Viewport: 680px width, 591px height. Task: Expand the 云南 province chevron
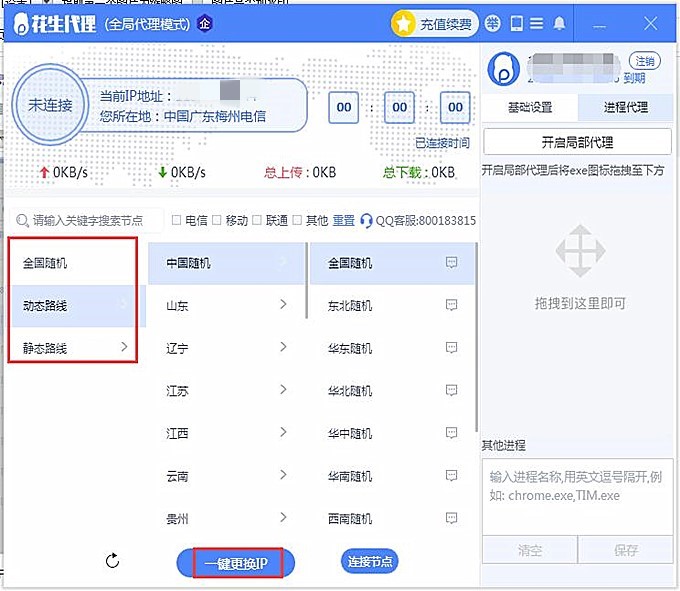click(x=283, y=474)
